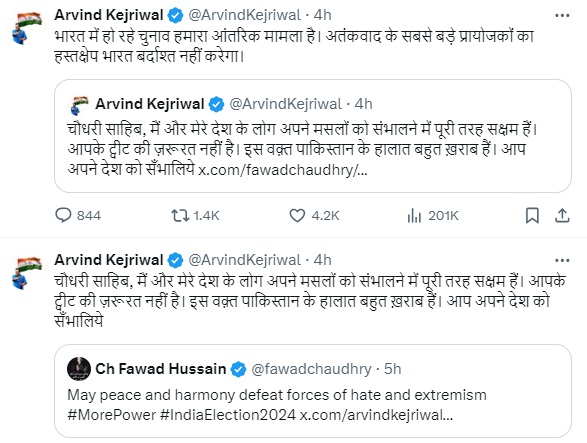This screenshot has height=443, width=587.
Task: Bookmark the first Kejriwal tweet
Action: tap(532, 216)
